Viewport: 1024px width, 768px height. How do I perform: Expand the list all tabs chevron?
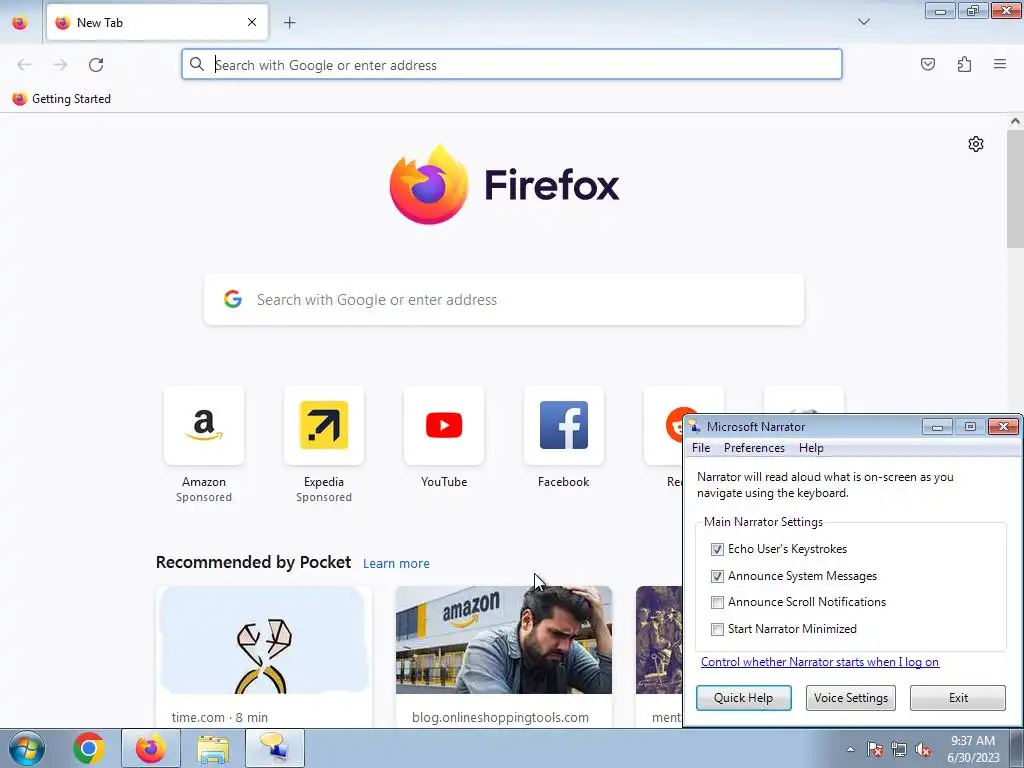863,22
